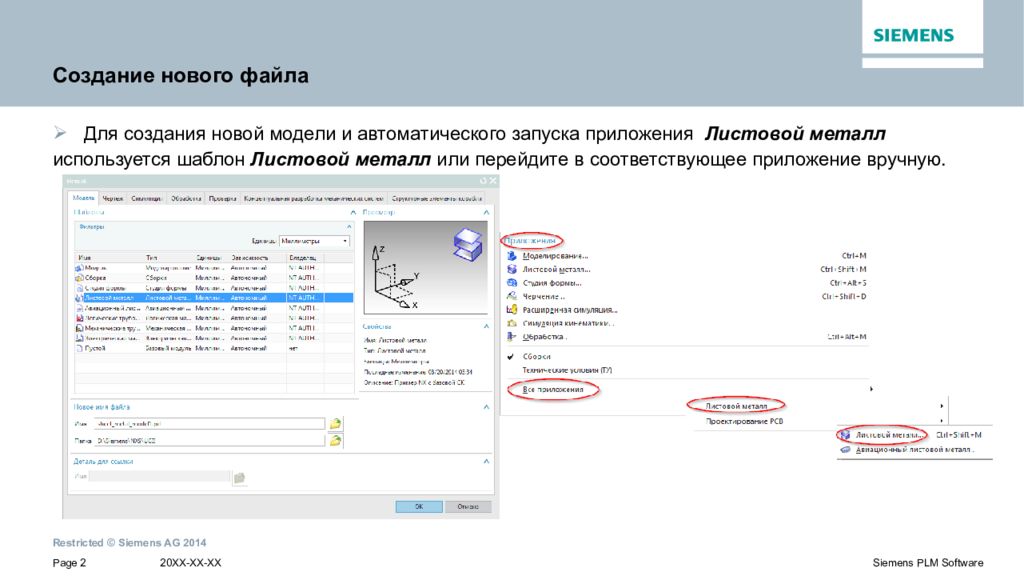Open the Единицы units dropdown
Viewport: 1024px width, 576px height.
pyautogui.click(x=315, y=241)
